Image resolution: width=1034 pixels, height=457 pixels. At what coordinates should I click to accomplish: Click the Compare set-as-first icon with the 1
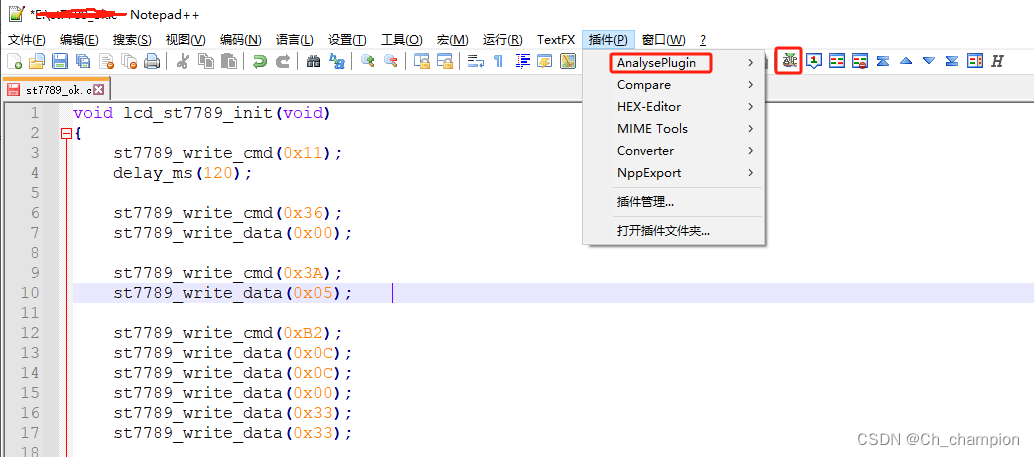coord(814,61)
